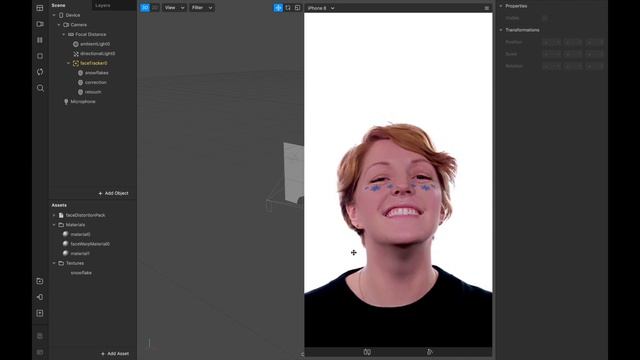Click Add Object button
The height and width of the screenshot is (360, 640).
pos(113,193)
